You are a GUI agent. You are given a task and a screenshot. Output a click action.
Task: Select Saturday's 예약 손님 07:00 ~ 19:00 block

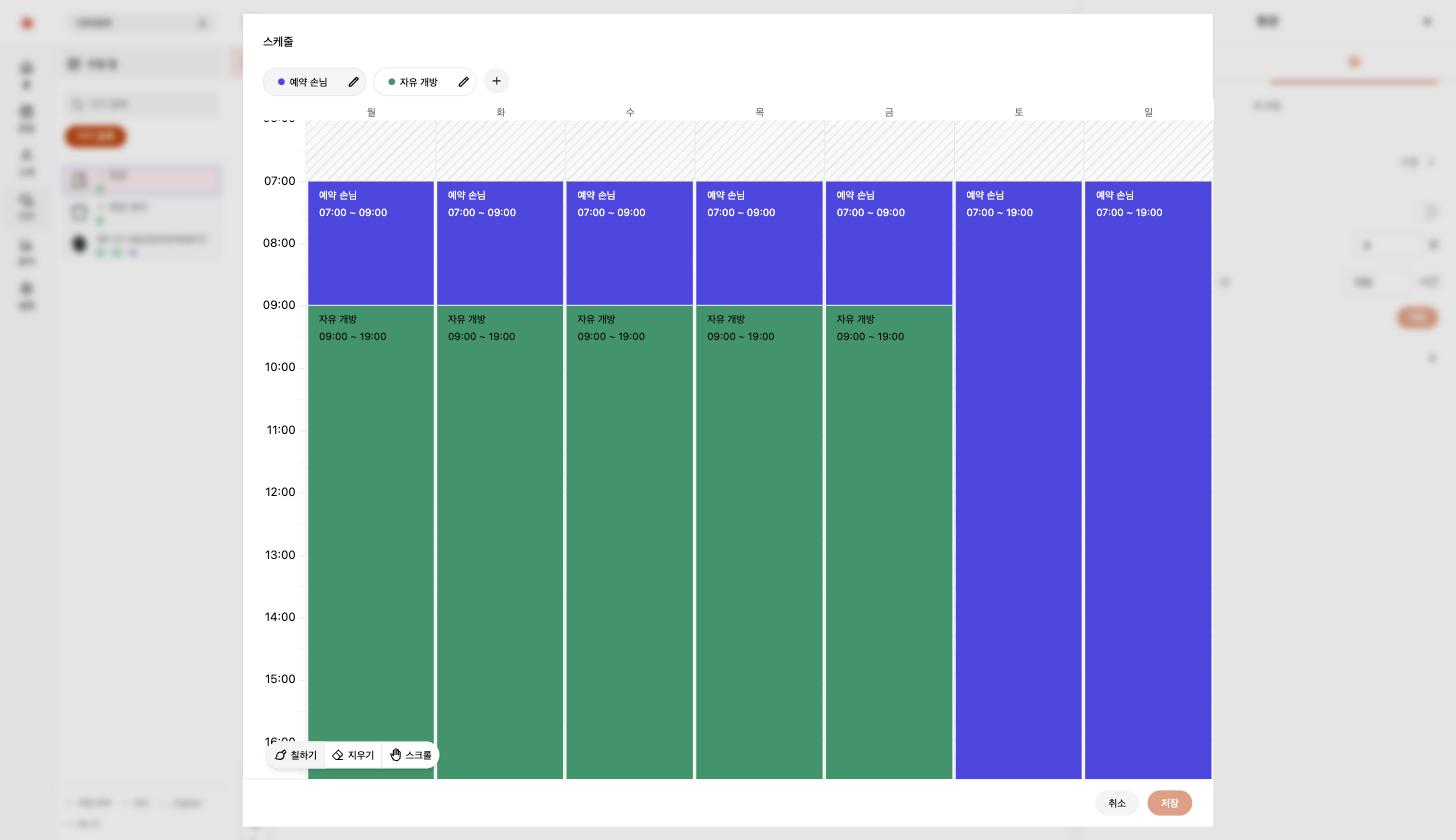(1018, 480)
